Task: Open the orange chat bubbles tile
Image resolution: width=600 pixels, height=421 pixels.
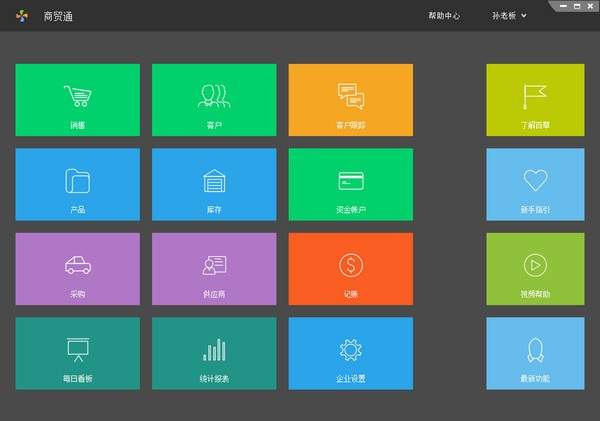Action: click(351, 100)
